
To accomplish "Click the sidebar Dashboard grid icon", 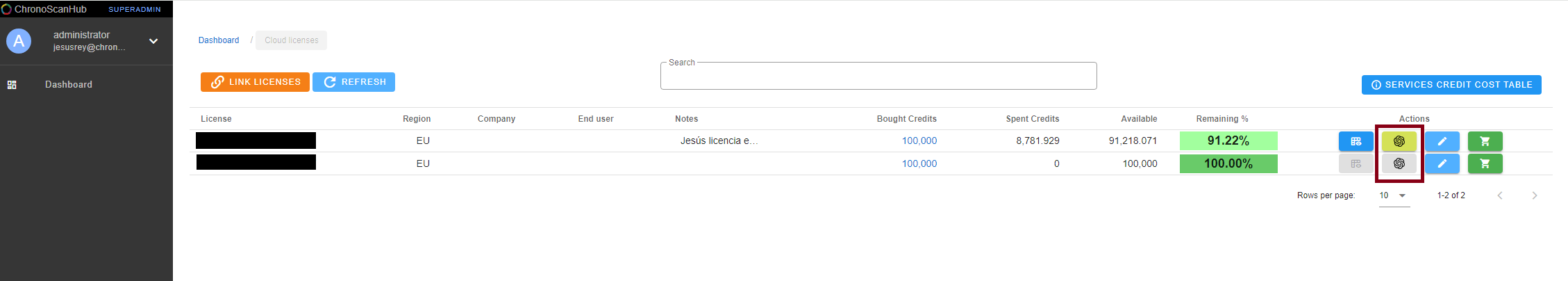I will (12, 85).
